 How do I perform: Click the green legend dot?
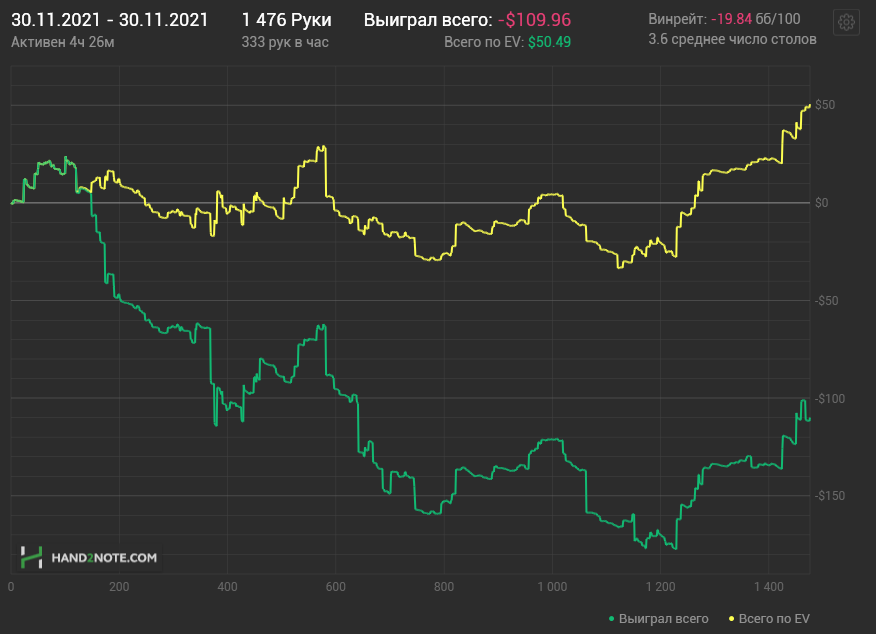(x=611, y=619)
